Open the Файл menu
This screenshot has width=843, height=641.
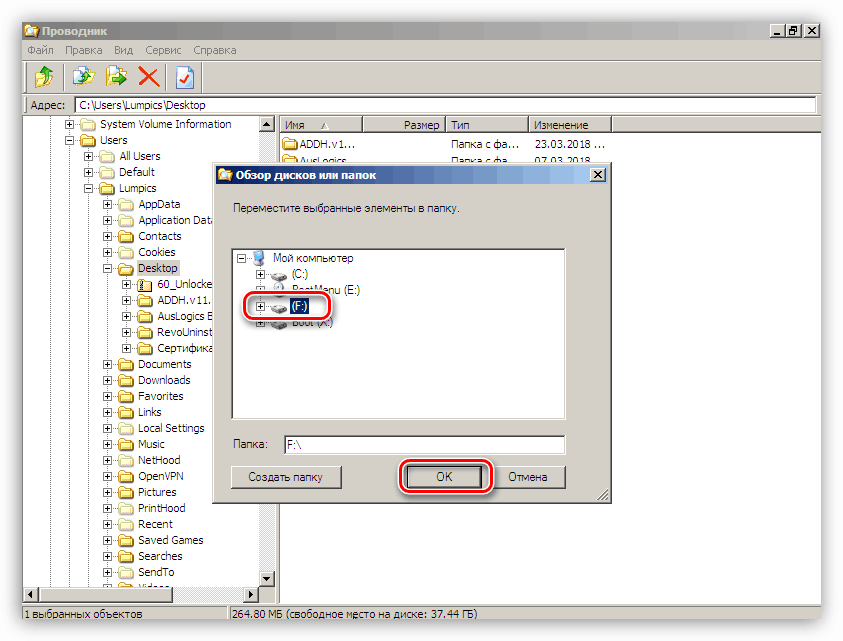[40, 50]
